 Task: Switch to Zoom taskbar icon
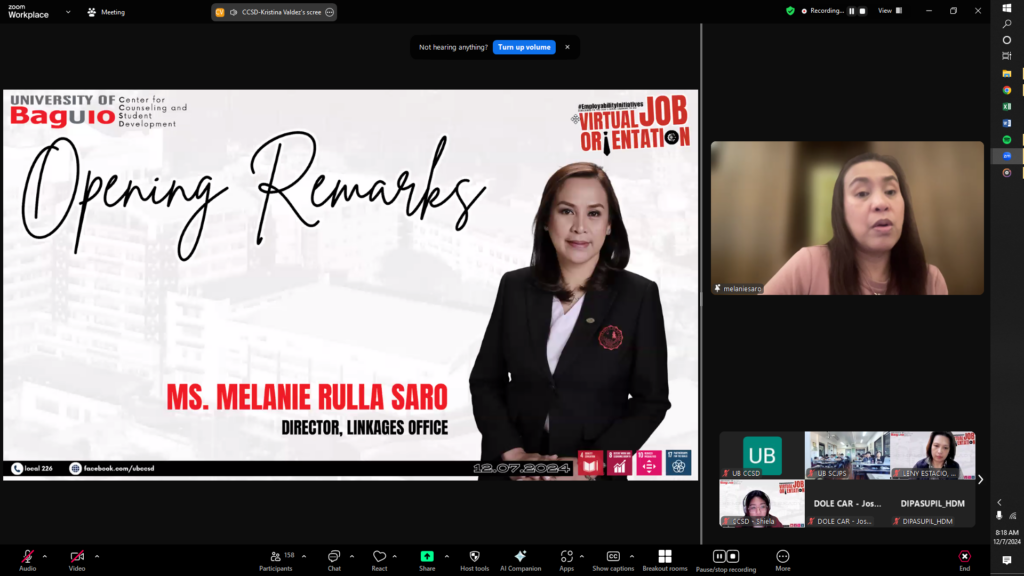pos(1007,156)
